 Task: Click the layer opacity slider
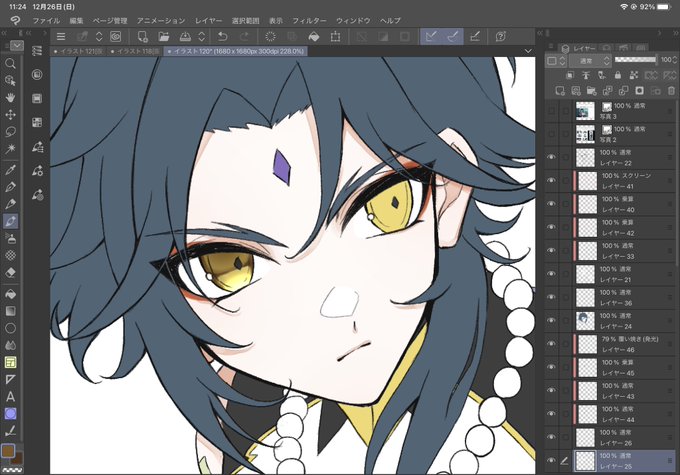tap(636, 59)
